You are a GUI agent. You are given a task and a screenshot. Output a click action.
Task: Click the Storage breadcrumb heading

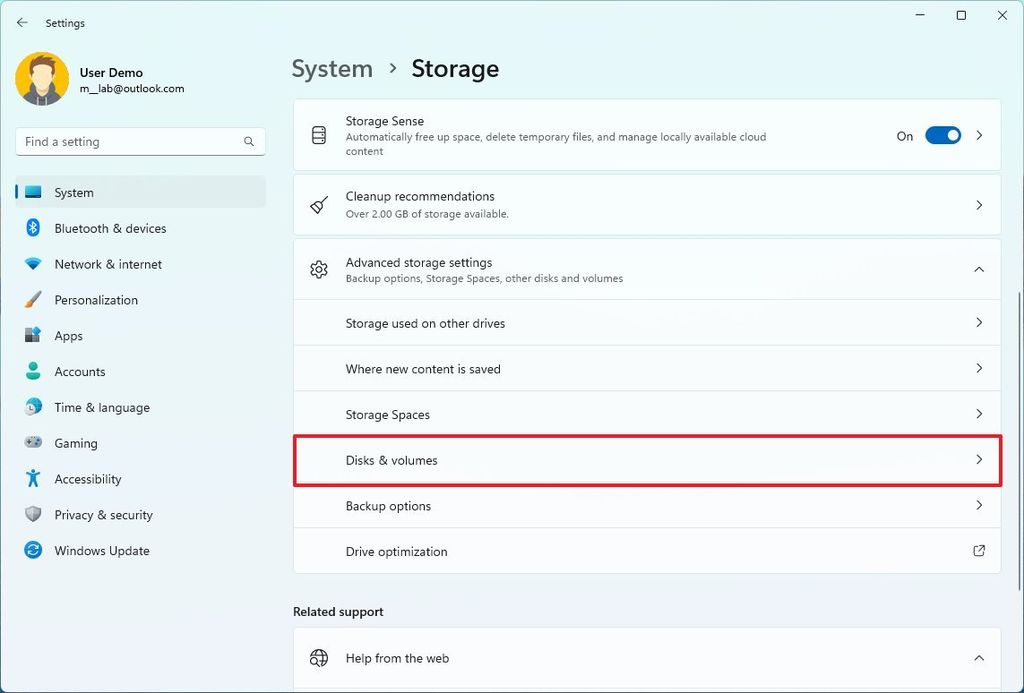click(455, 68)
